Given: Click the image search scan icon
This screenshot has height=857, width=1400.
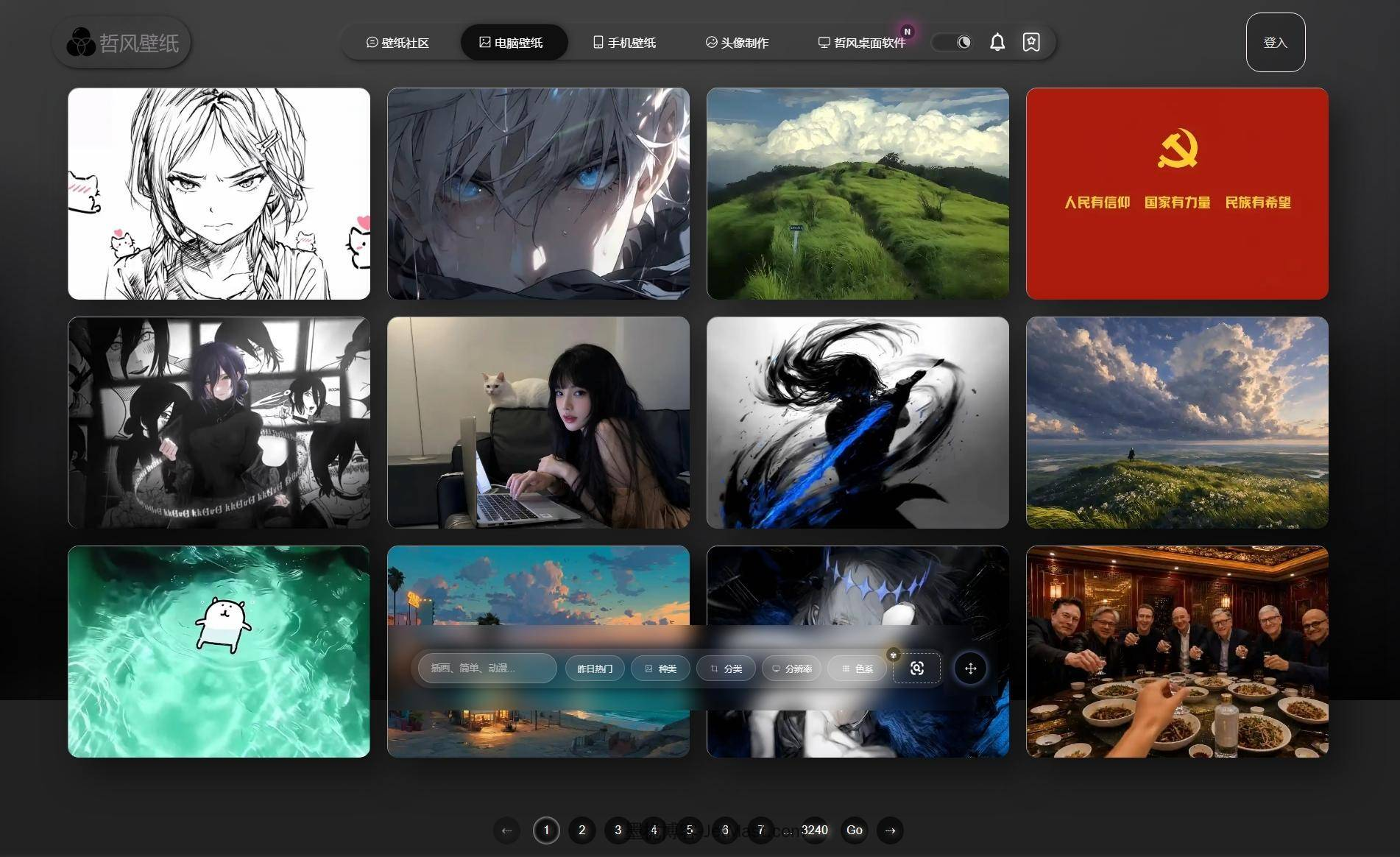Looking at the screenshot, I should coord(916,669).
